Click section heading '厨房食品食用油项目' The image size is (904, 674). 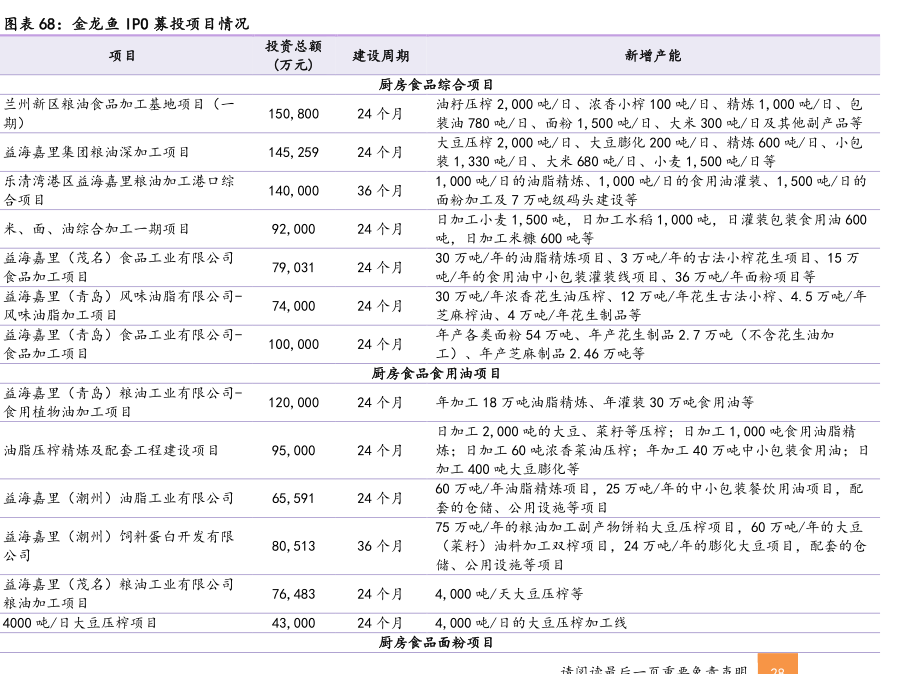(436, 374)
